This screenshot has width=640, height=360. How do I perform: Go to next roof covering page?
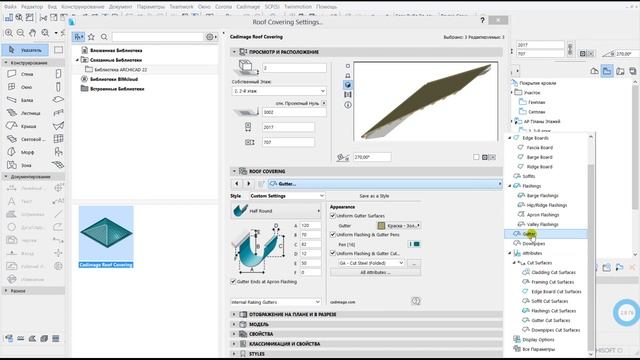pyautogui.click(x=249, y=184)
